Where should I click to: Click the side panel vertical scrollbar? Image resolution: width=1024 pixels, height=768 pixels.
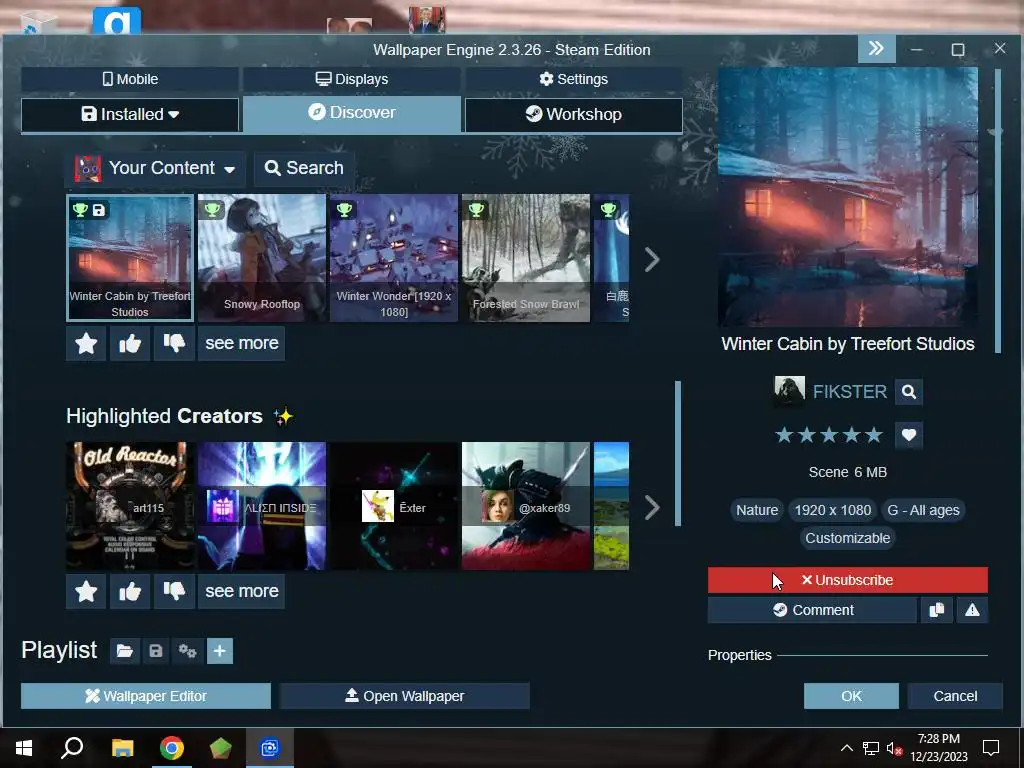tap(997, 211)
